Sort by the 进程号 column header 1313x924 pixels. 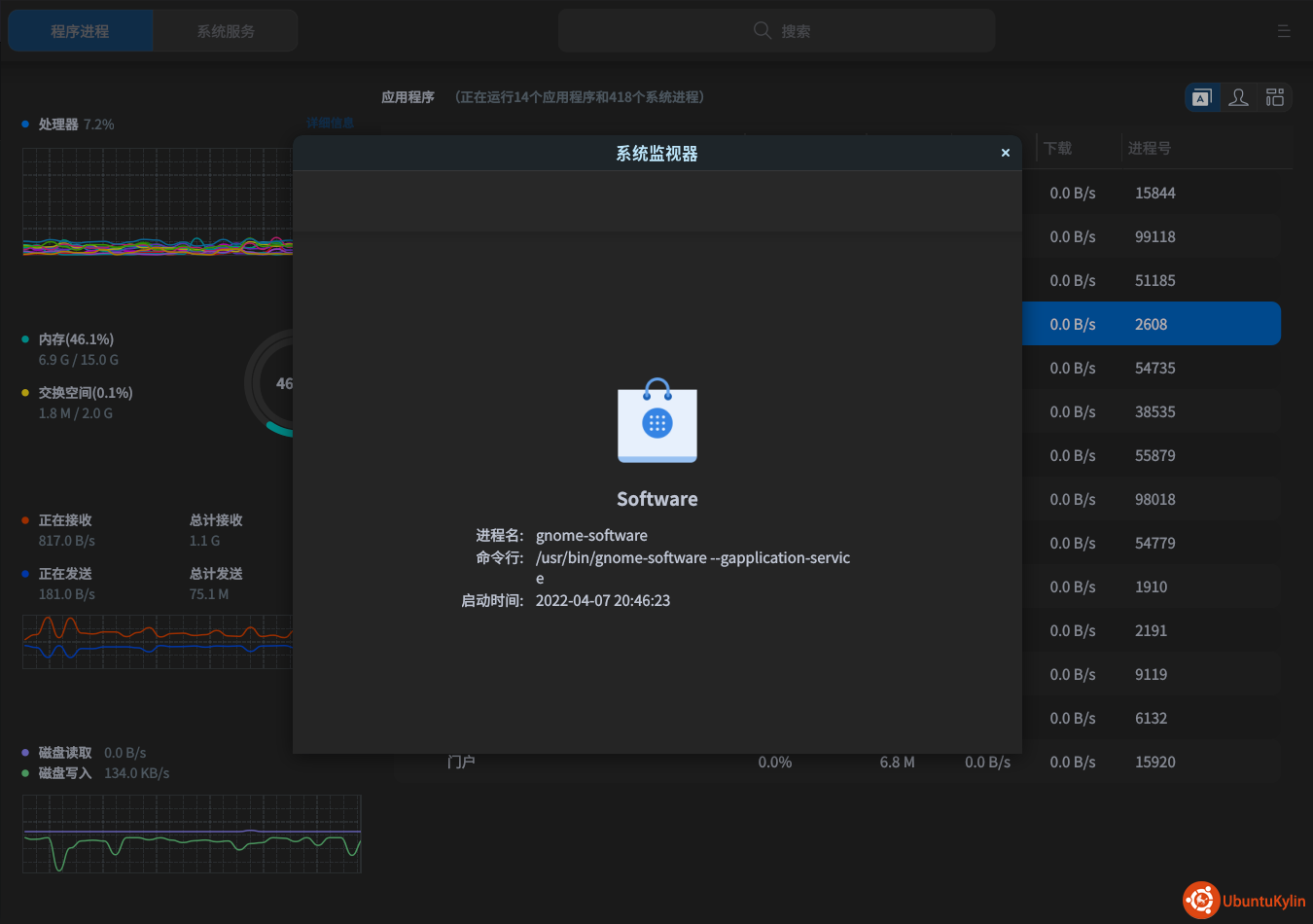(1149, 149)
